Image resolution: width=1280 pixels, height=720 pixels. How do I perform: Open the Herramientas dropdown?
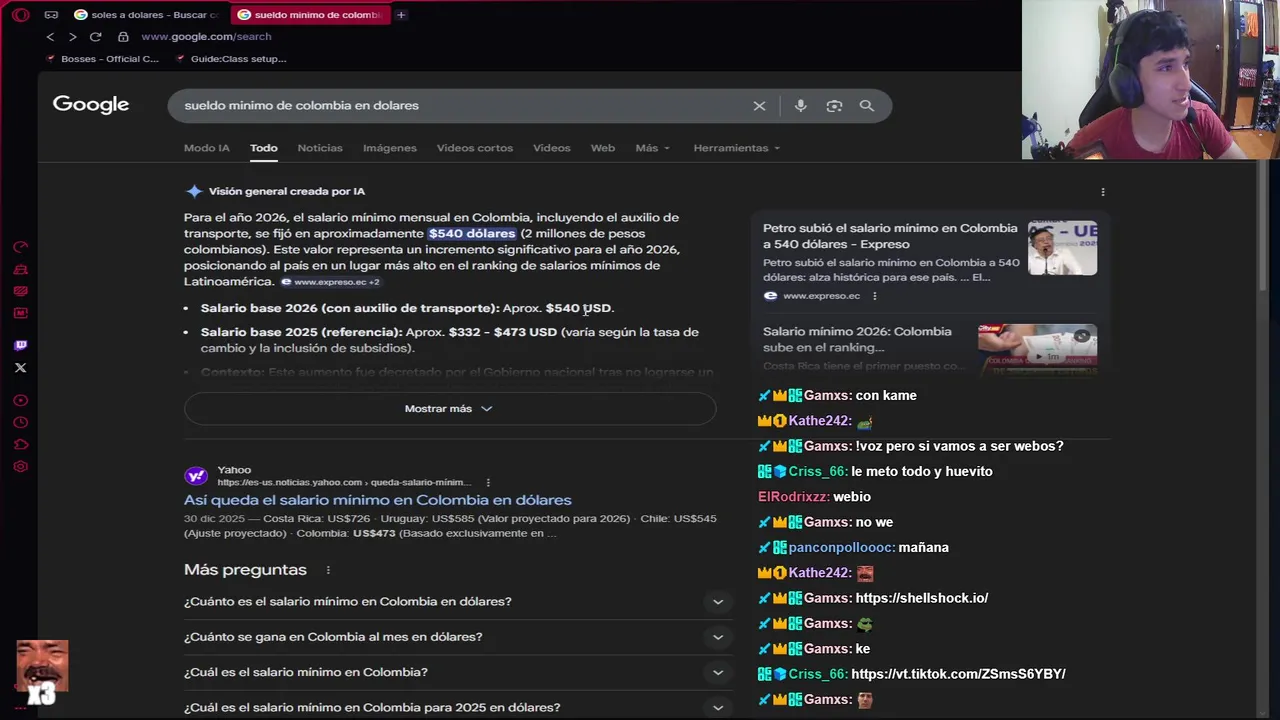[x=737, y=148]
